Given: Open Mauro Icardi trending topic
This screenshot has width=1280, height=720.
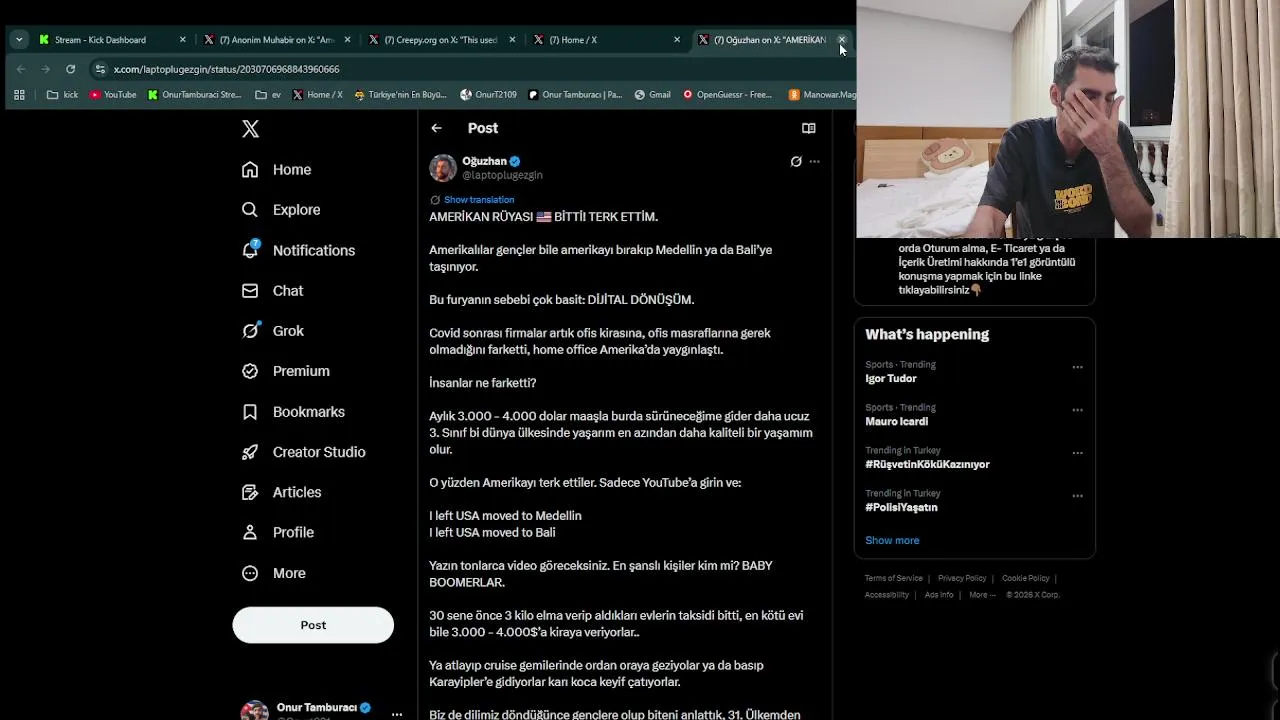Looking at the screenshot, I should tap(896, 422).
